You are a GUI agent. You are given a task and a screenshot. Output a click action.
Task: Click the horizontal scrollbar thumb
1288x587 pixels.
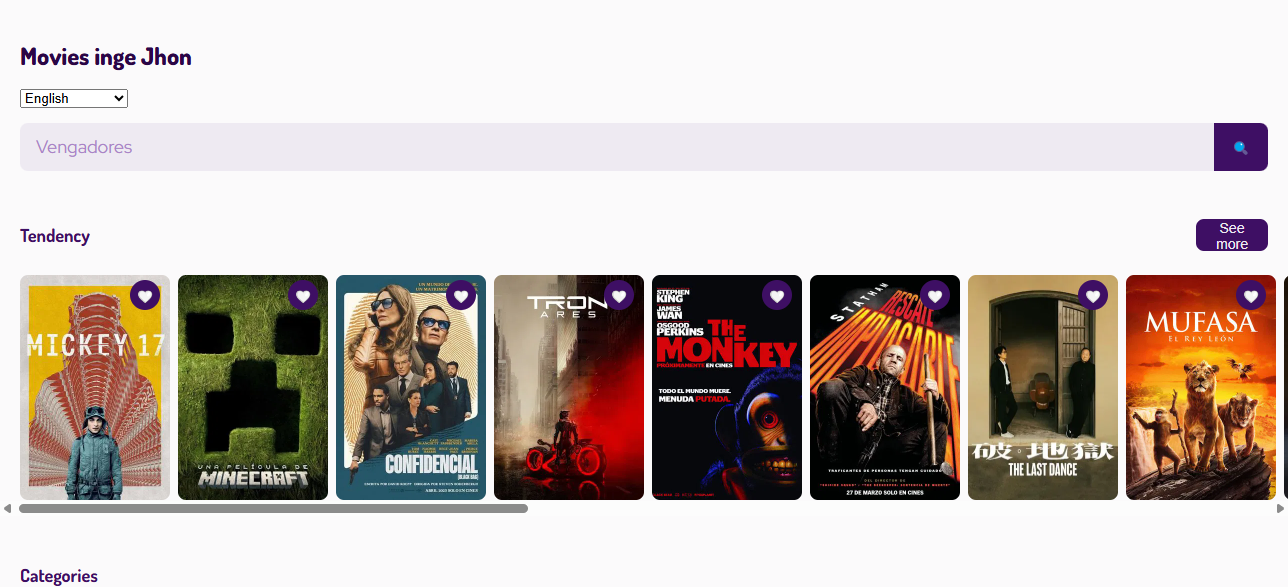click(x=273, y=509)
